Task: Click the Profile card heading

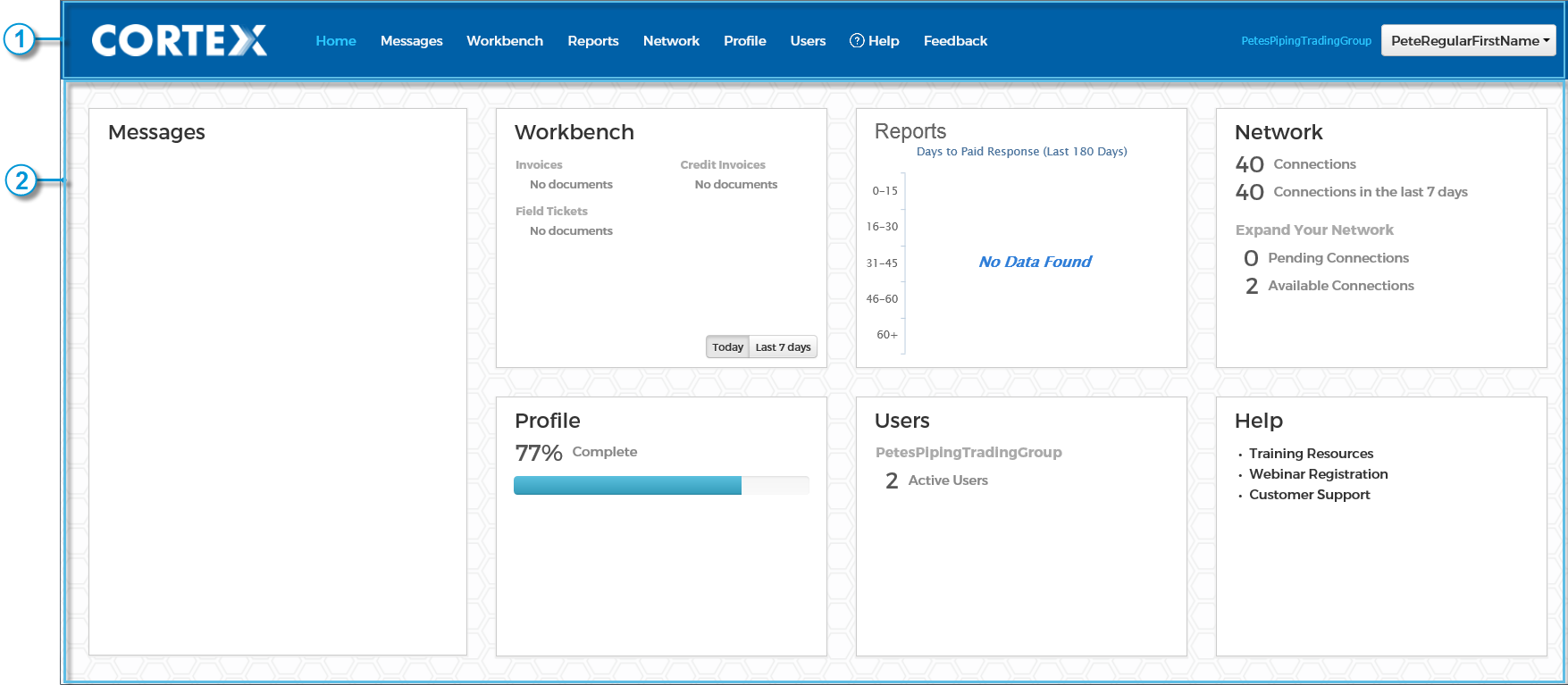Action: [x=548, y=421]
